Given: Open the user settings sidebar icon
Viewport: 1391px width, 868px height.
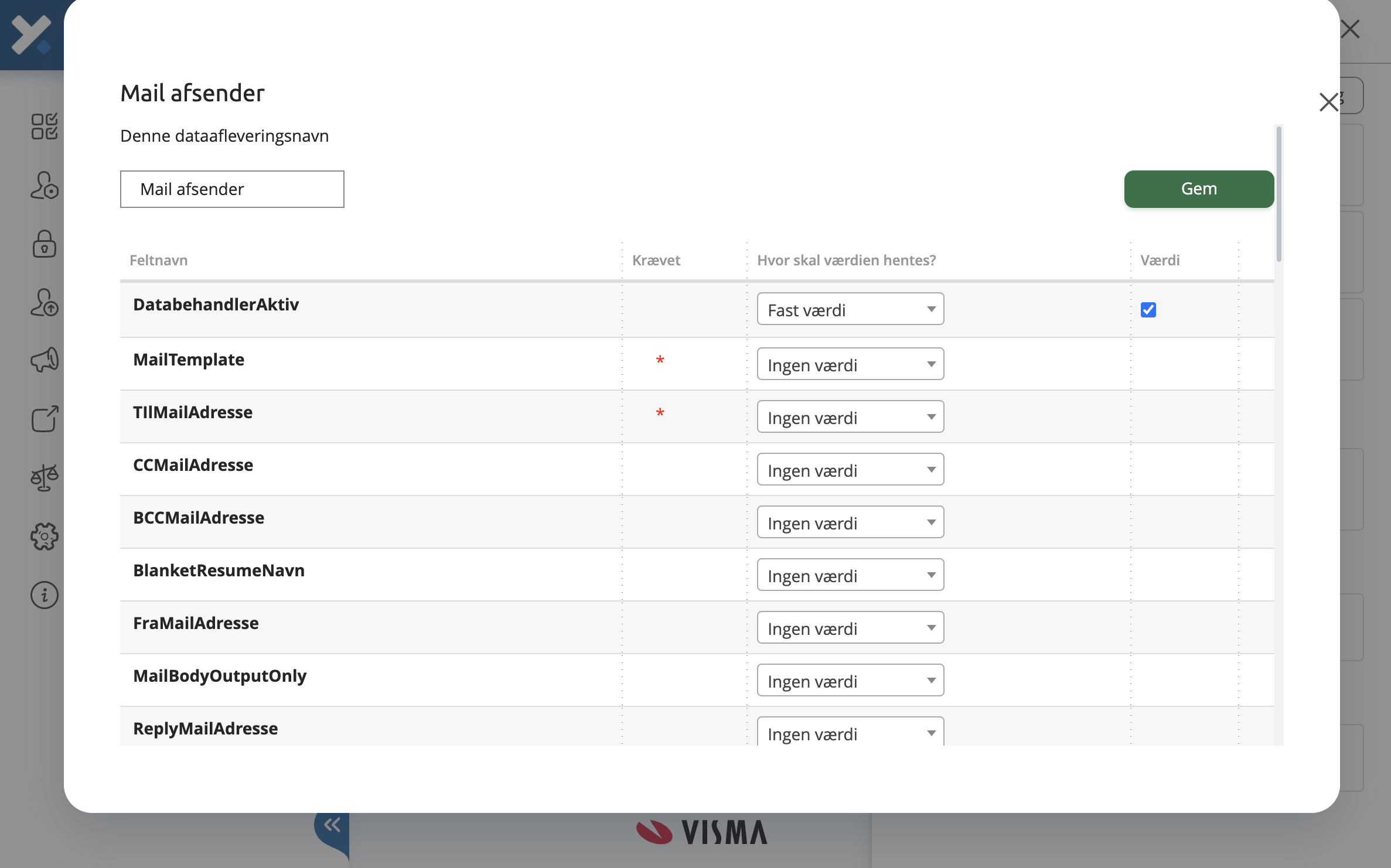Looking at the screenshot, I should point(45,185).
